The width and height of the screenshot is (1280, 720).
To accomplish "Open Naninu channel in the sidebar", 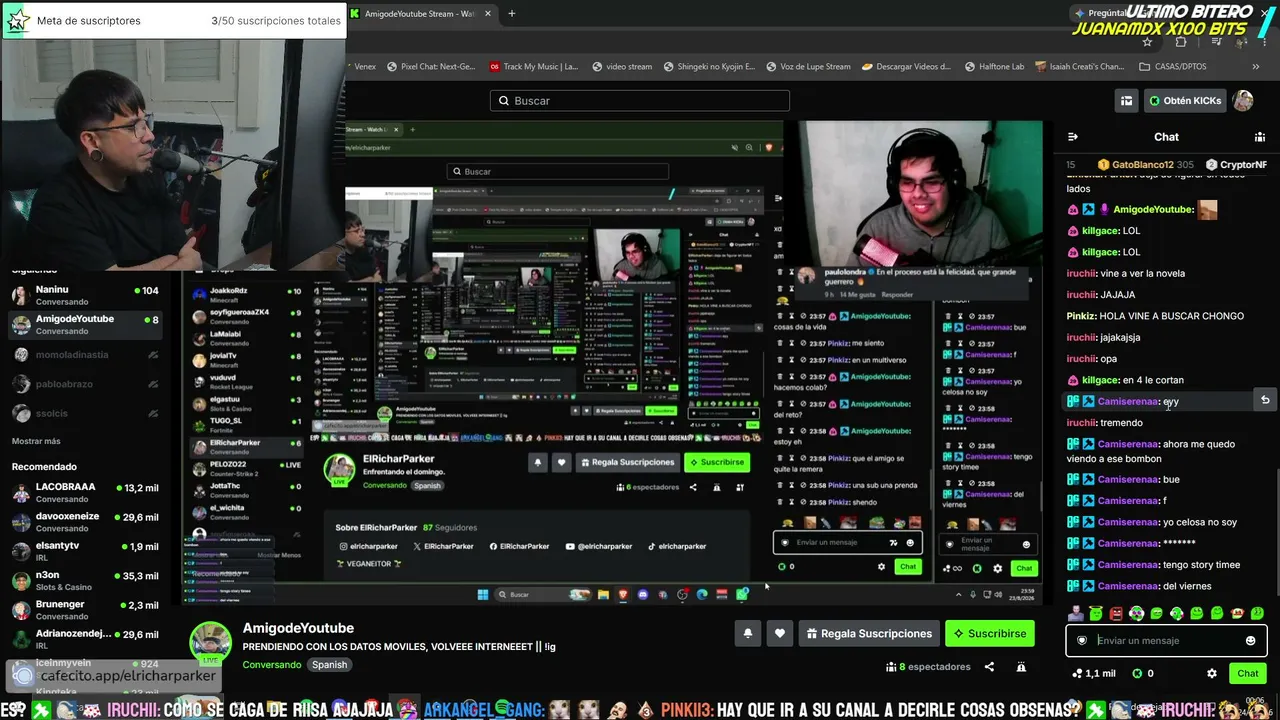I will coord(86,295).
